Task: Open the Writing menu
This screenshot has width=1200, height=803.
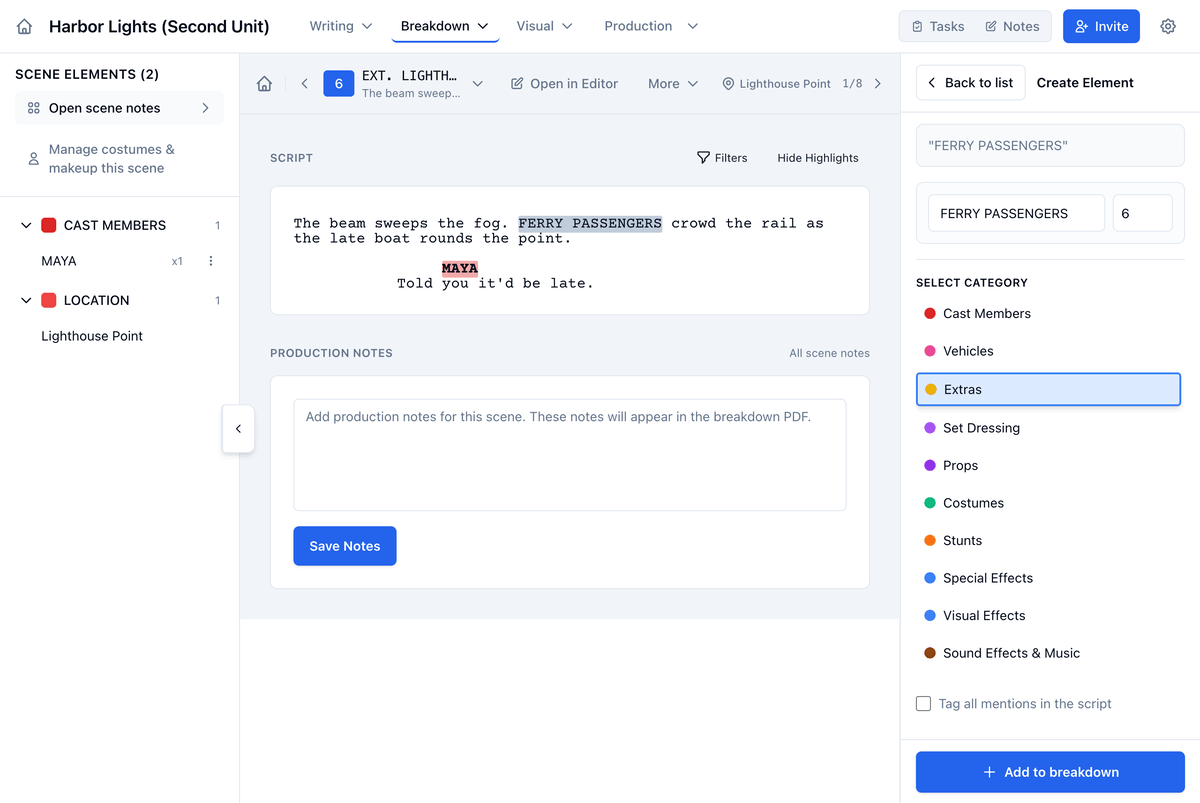Action: point(341,26)
